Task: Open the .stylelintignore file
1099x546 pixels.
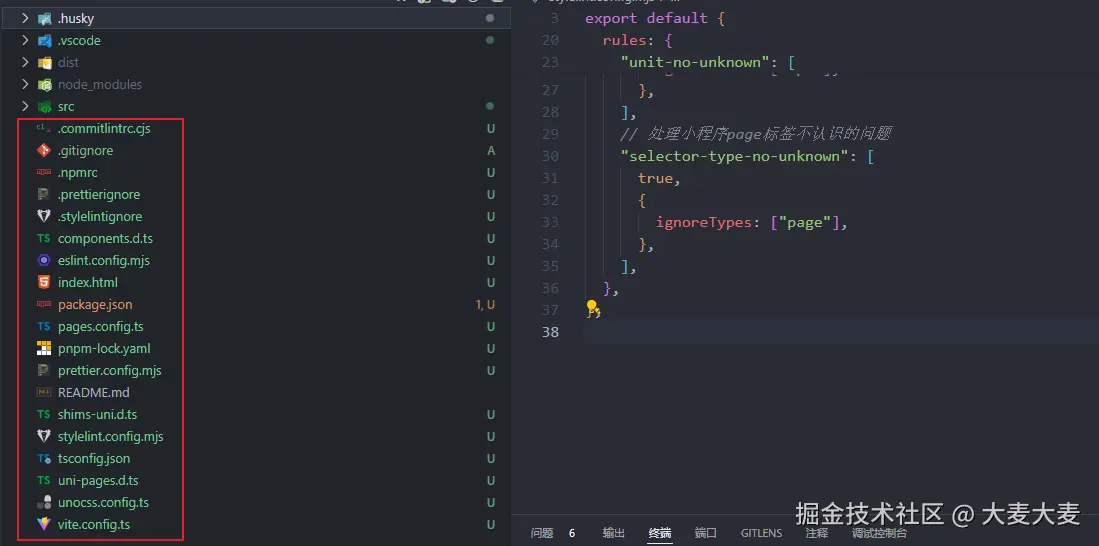Action: click(x=100, y=217)
